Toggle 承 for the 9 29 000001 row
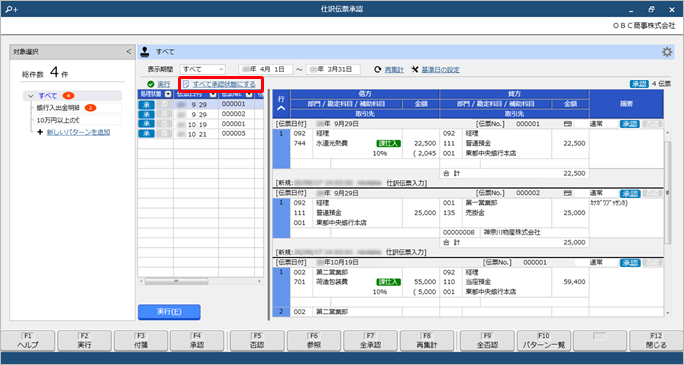Image resolution: width=684 pixels, height=365 pixels. (147, 105)
